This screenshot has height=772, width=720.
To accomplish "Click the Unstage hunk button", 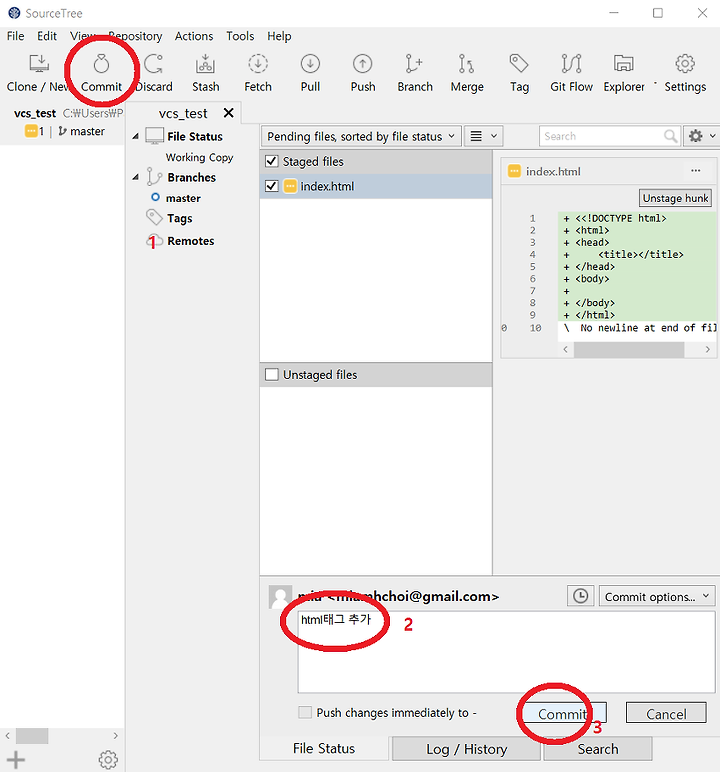I will click(x=675, y=198).
